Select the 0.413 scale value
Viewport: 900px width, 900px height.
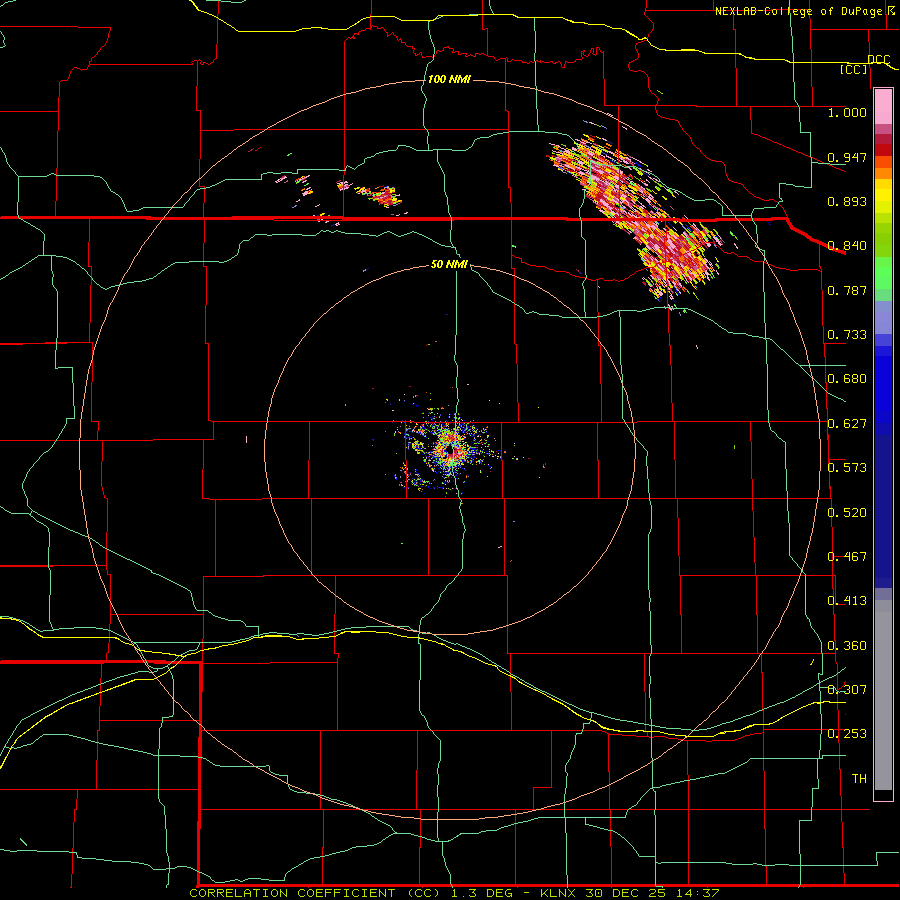847,601
